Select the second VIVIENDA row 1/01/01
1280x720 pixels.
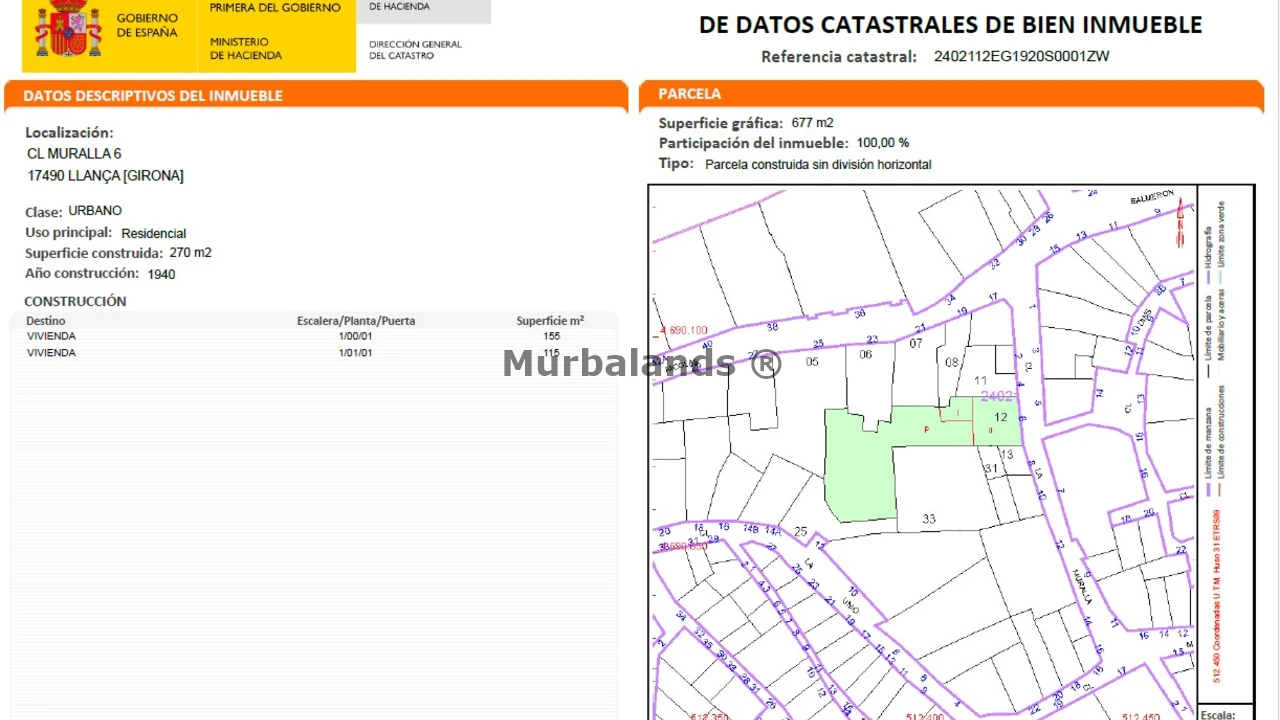tap(300, 353)
